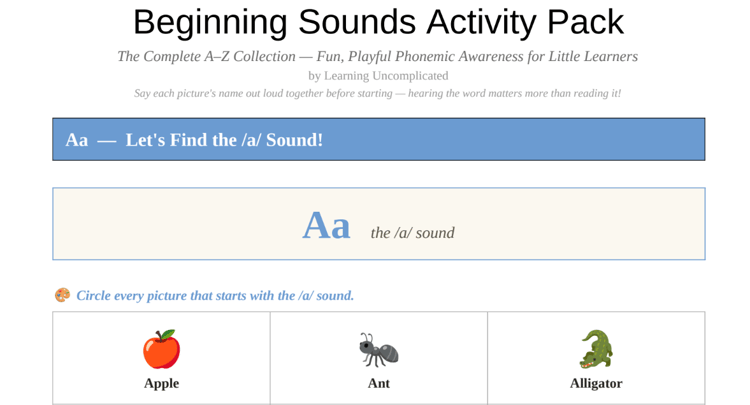This screenshot has height=405, width=750.
Task: Click the alligator picture
Action: click(596, 349)
